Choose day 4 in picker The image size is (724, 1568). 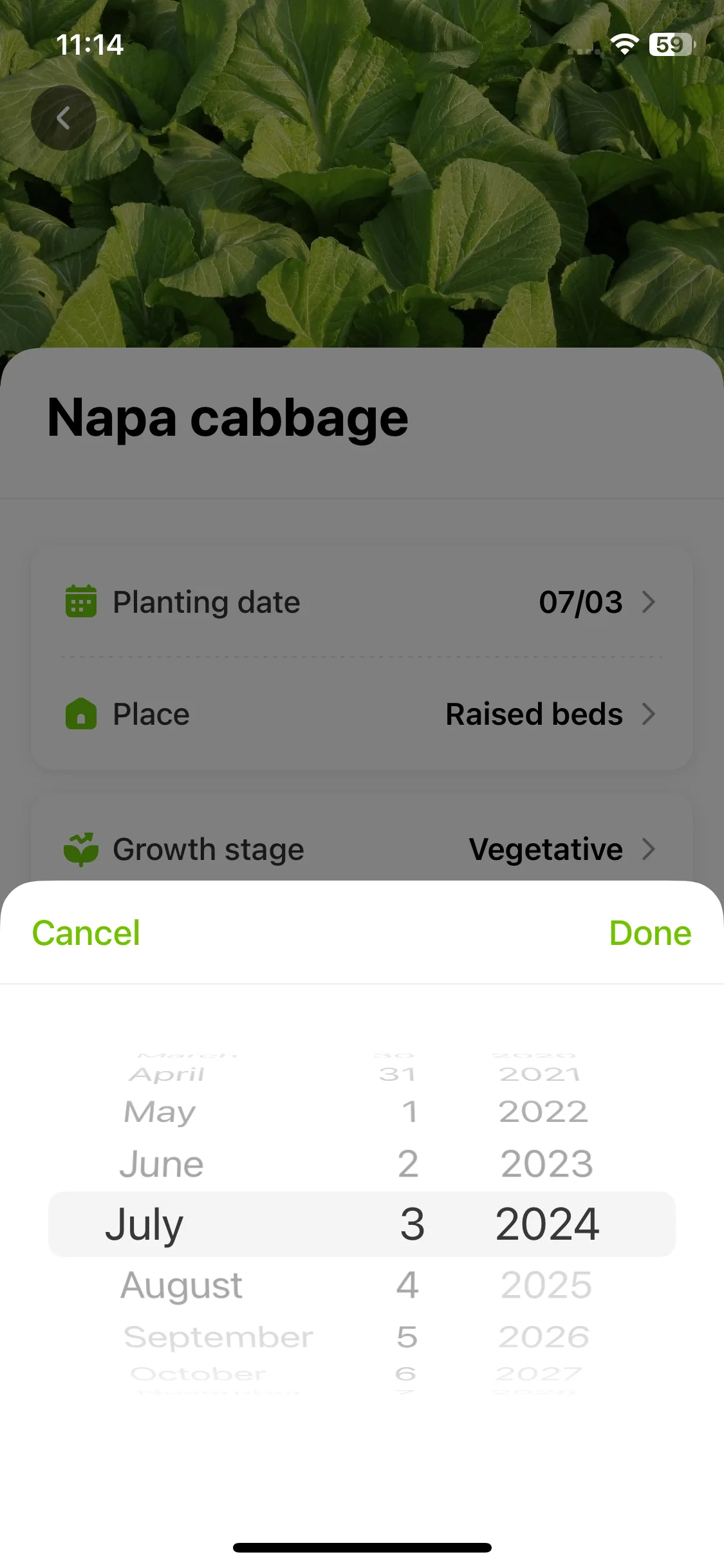(407, 1285)
